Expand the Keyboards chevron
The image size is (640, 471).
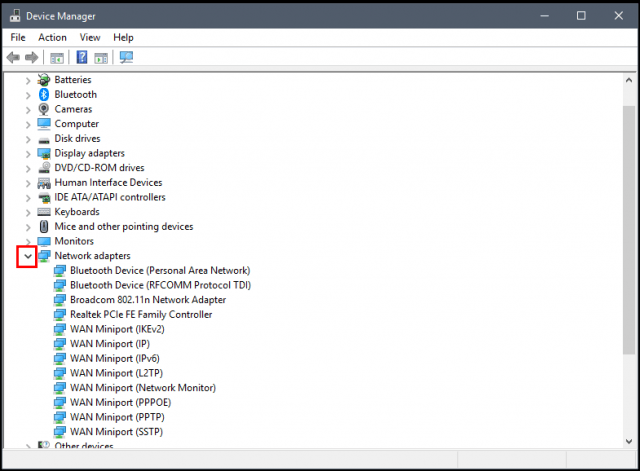28,213
